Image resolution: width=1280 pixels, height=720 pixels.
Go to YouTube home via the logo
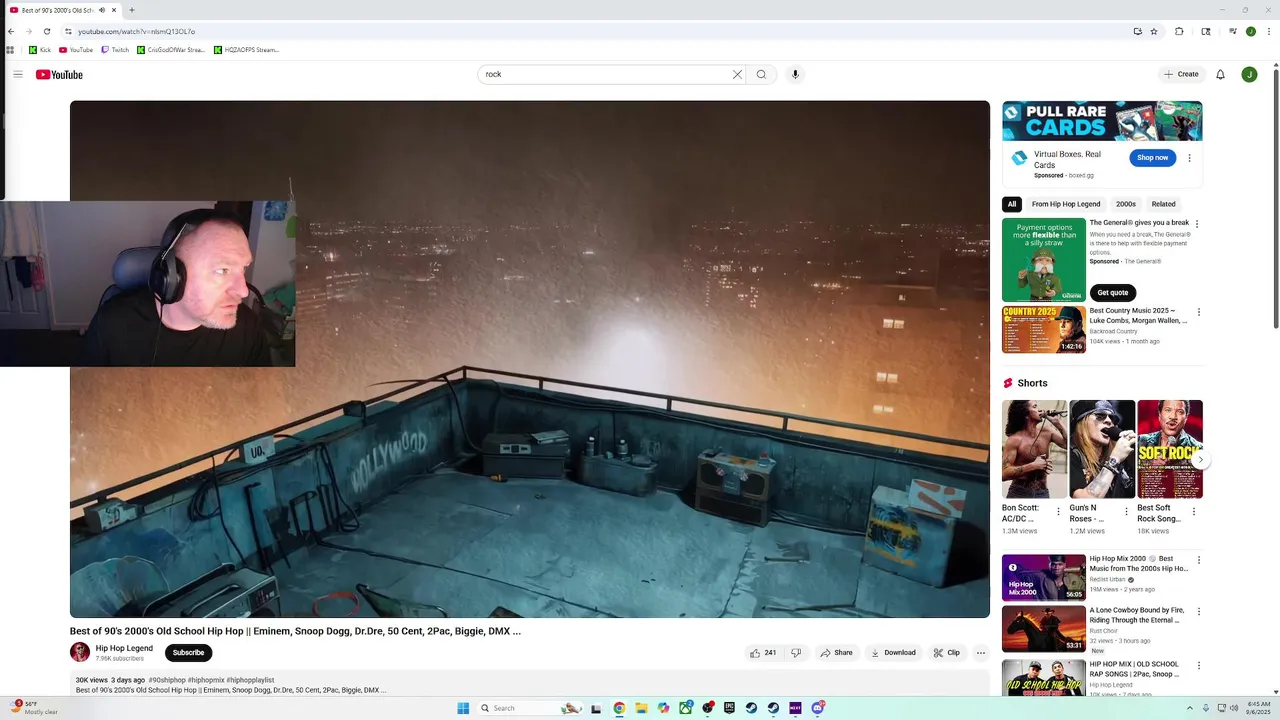pos(59,75)
